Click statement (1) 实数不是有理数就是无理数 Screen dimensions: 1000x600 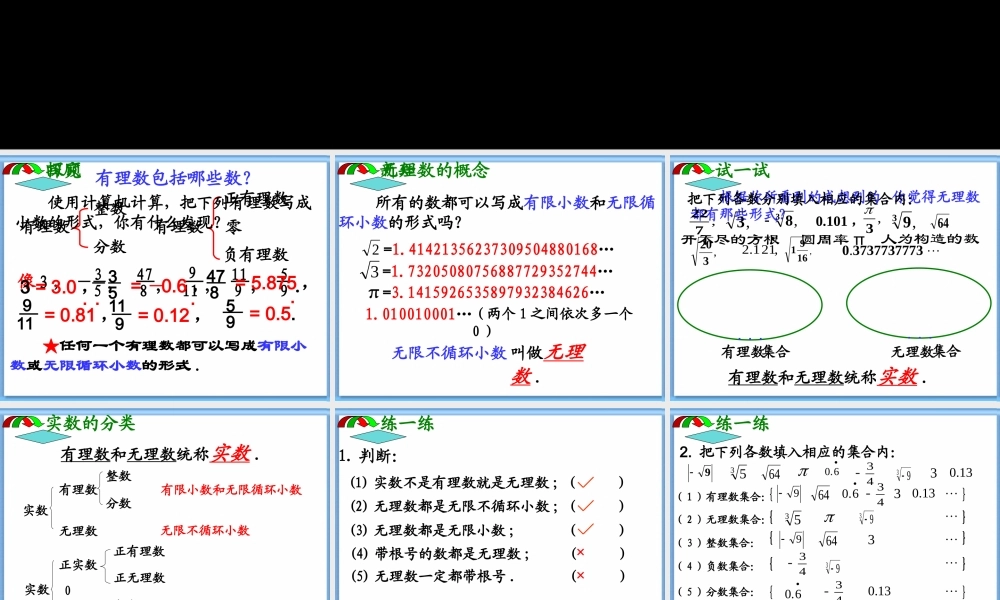[x=454, y=483]
